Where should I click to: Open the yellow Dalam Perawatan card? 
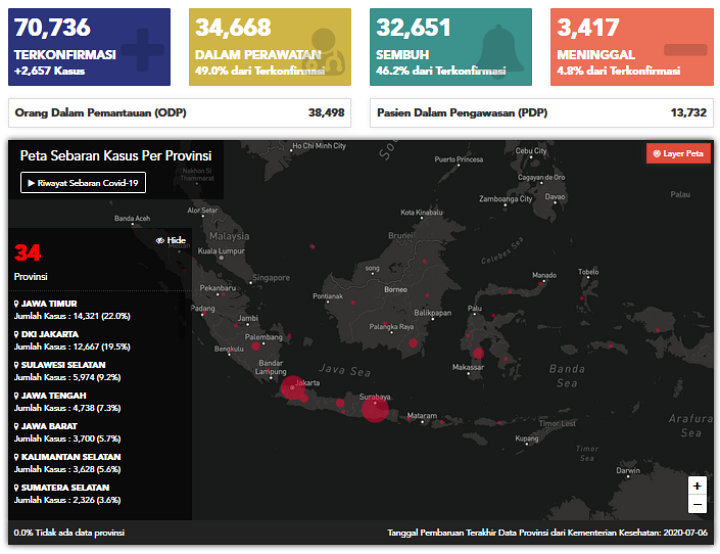(x=270, y=47)
